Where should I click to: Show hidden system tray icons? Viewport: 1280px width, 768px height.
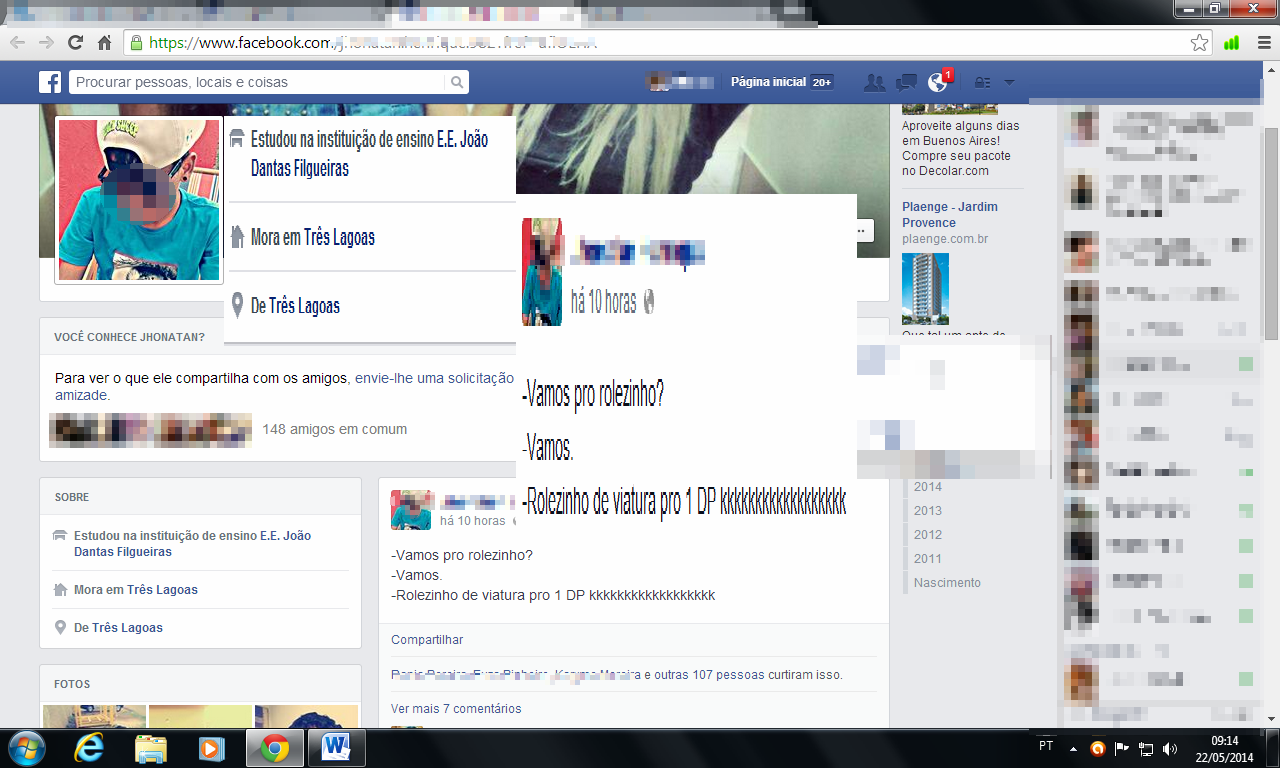click(x=1073, y=748)
